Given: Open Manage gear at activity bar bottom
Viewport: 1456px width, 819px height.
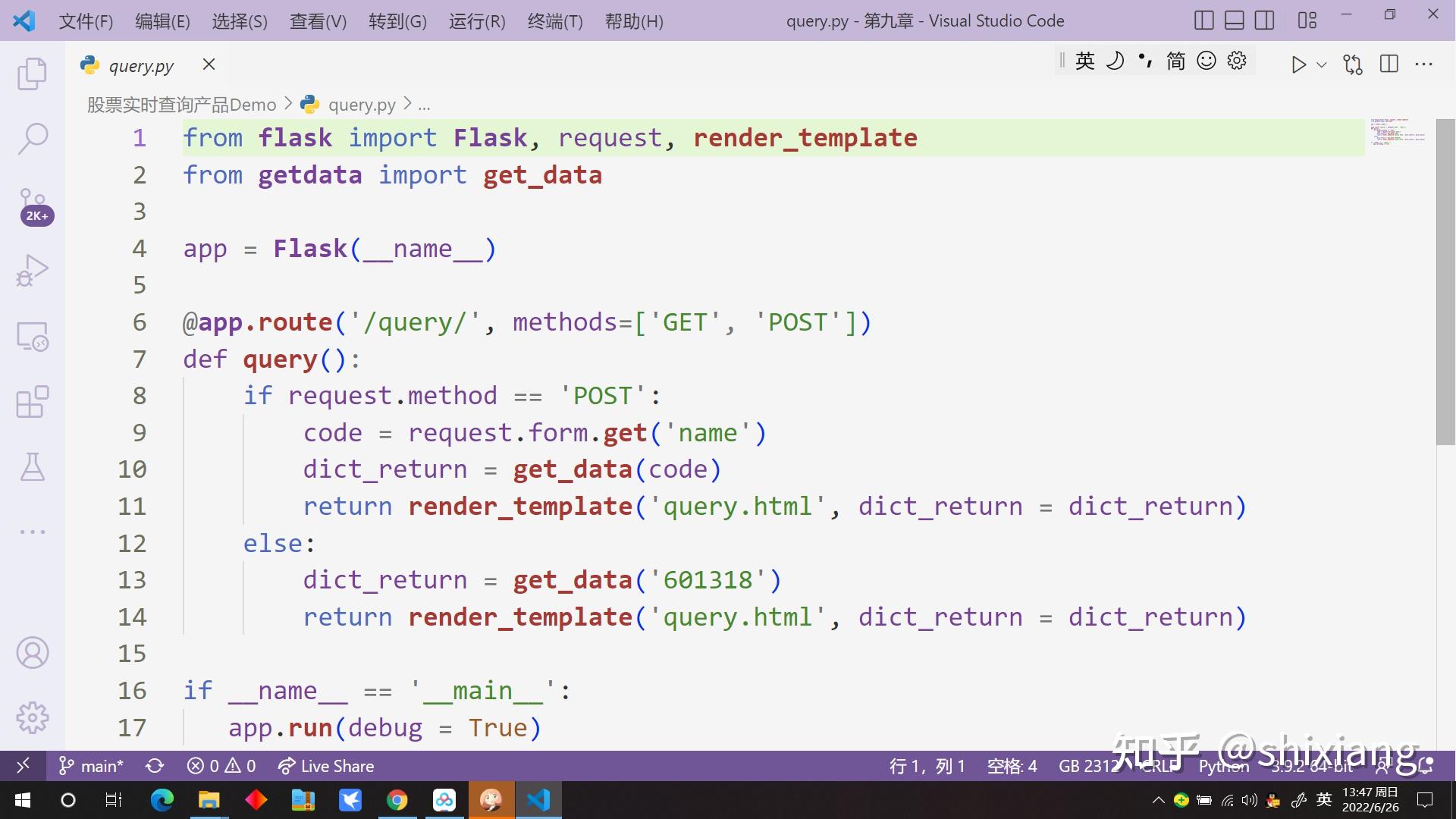Looking at the screenshot, I should point(32,717).
